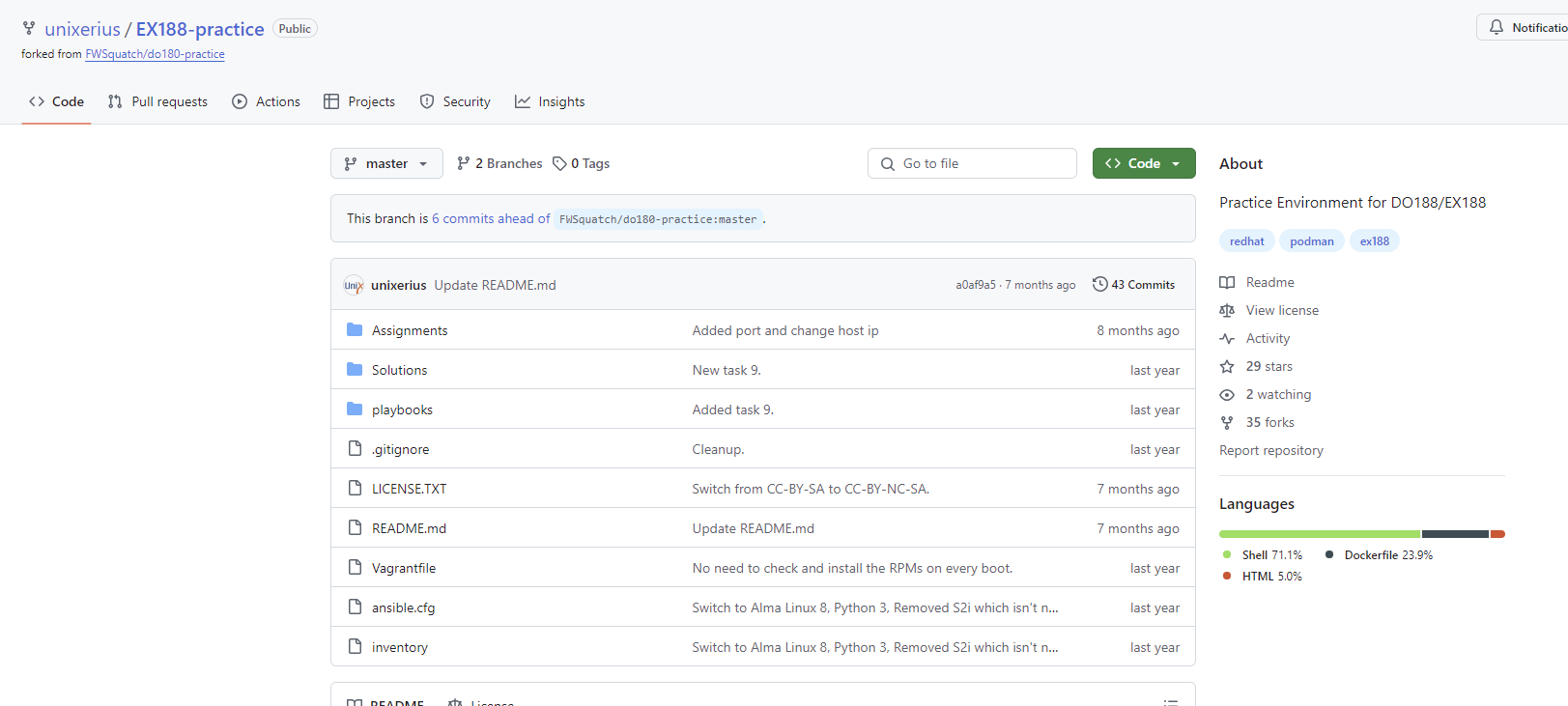Click the Assignments folder icon
Image resolution: width=1568 pixels, height=706 pixels.
tap(355, 329)
